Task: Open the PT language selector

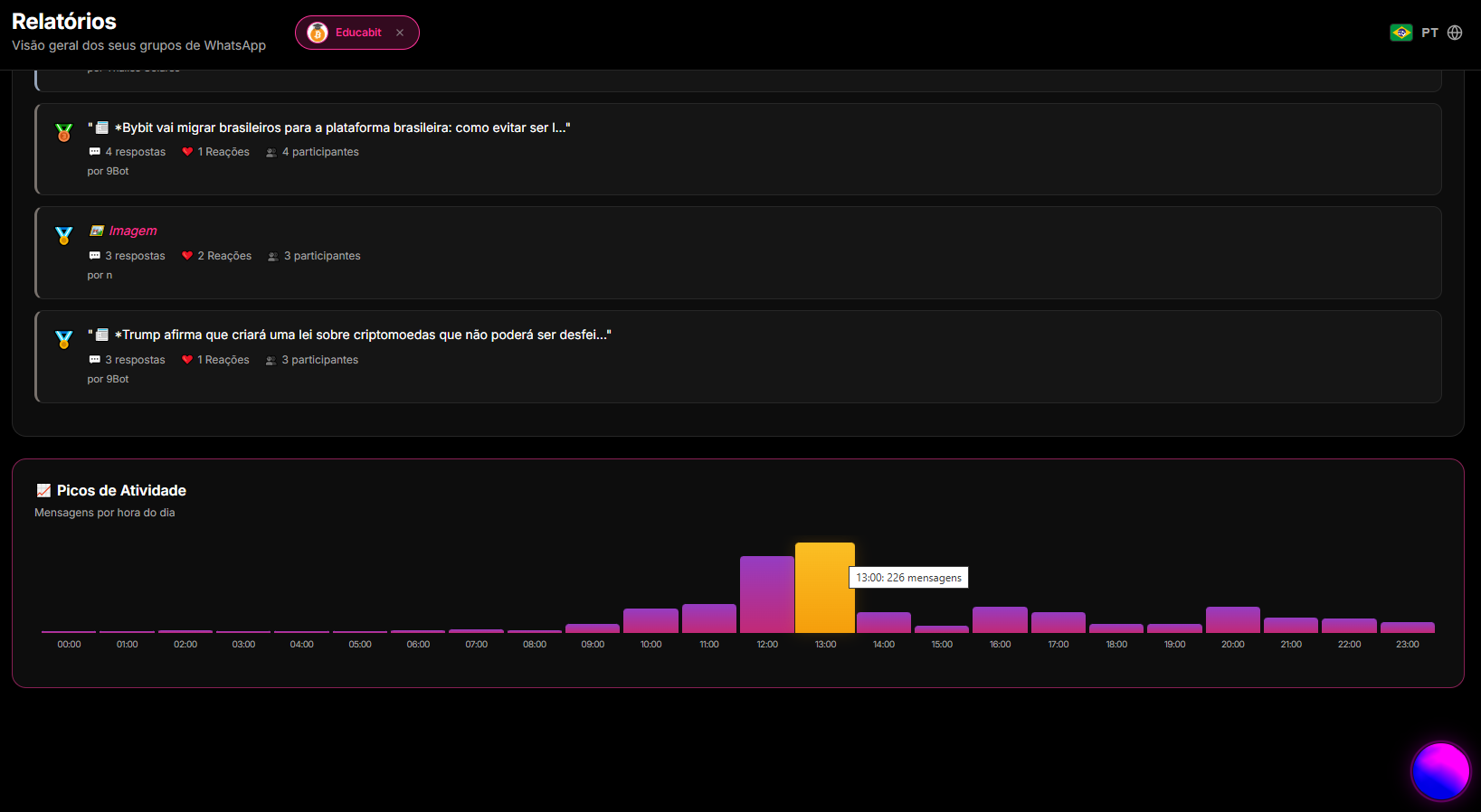Action: click(x=1429, y=33)
